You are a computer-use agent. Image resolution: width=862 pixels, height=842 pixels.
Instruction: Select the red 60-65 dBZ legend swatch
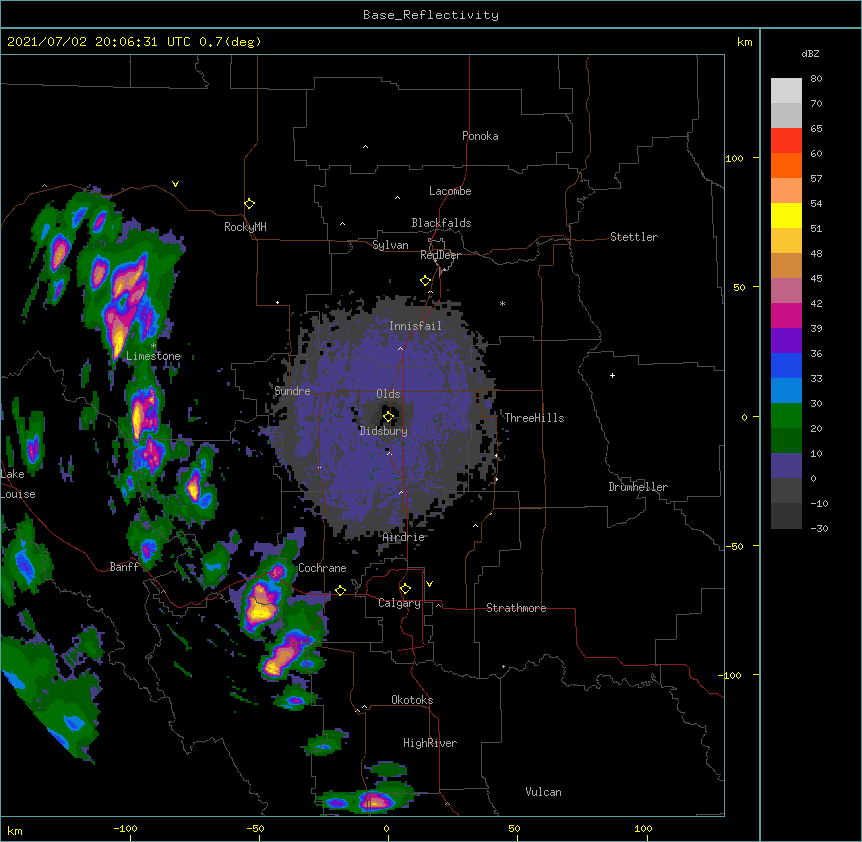(786, 141)
